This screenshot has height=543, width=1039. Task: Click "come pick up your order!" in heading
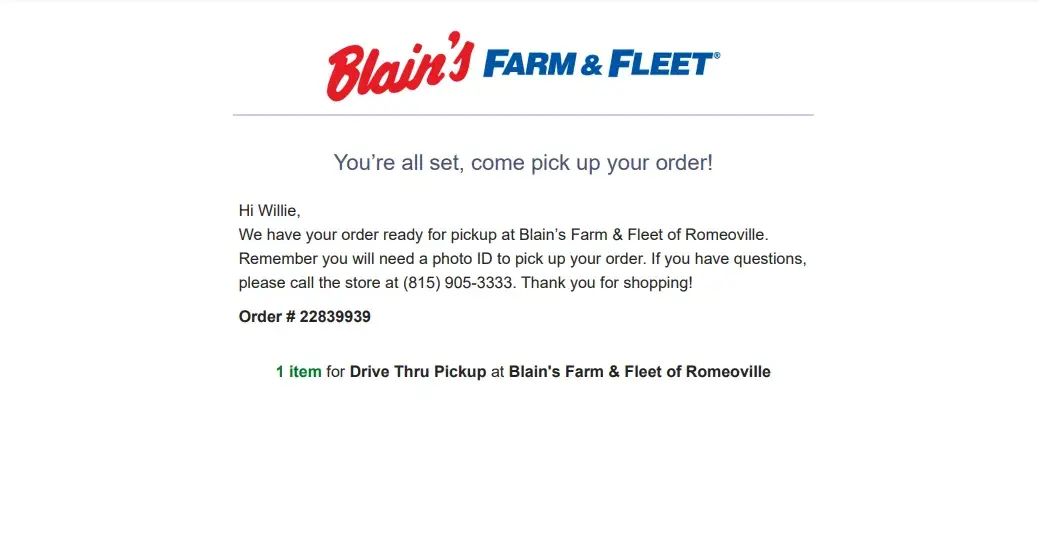tap(592, 163)
